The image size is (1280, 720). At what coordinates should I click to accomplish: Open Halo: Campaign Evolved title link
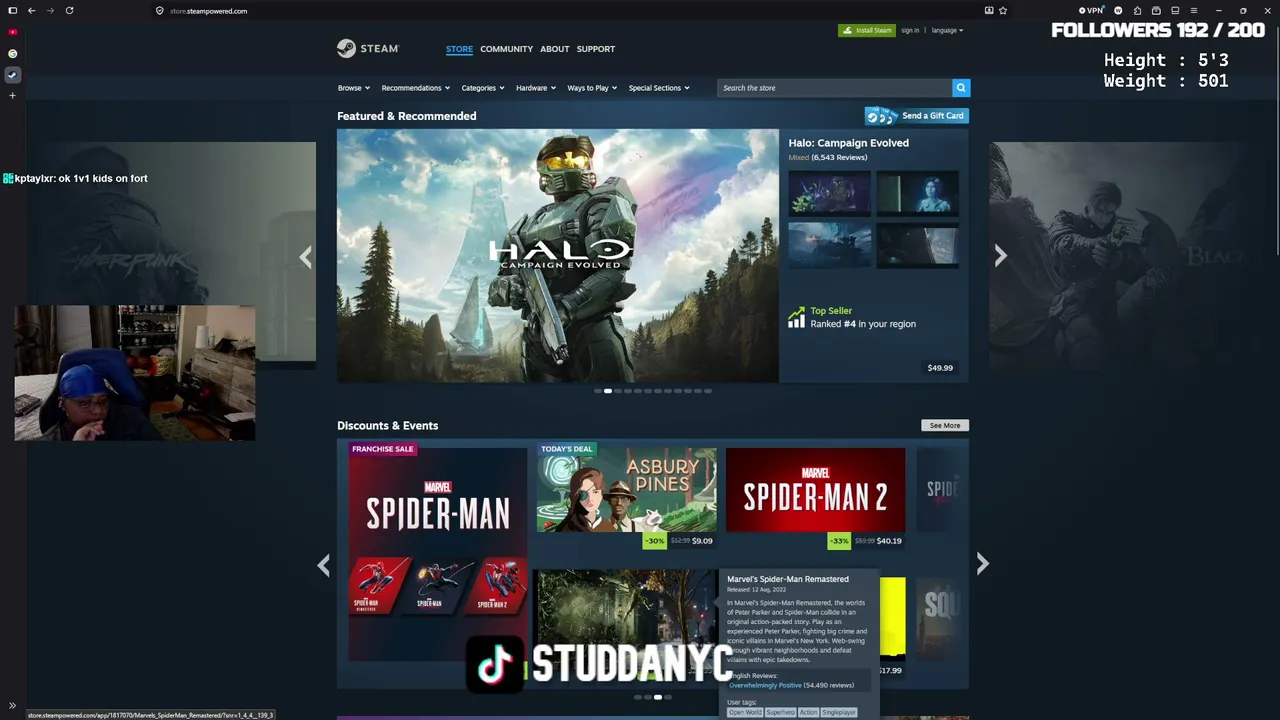tap(848, 143)
